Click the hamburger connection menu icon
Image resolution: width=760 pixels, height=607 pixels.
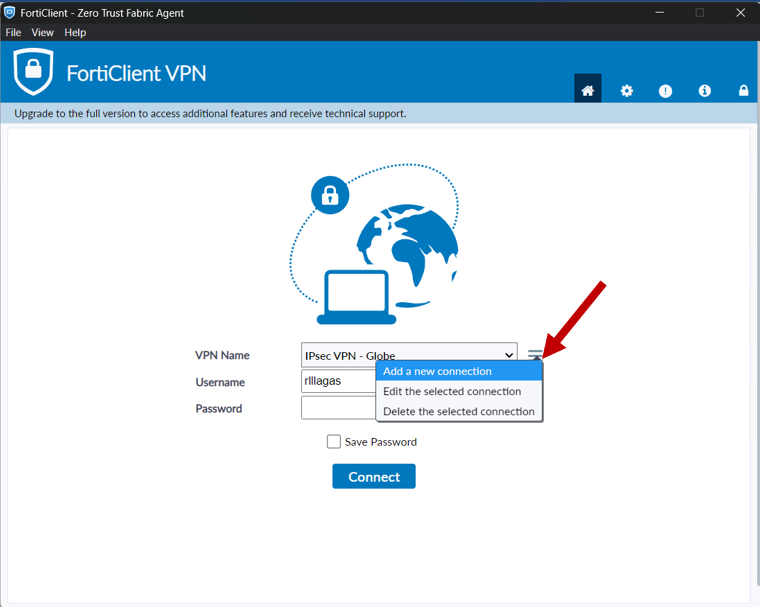[x=535, y=354]
